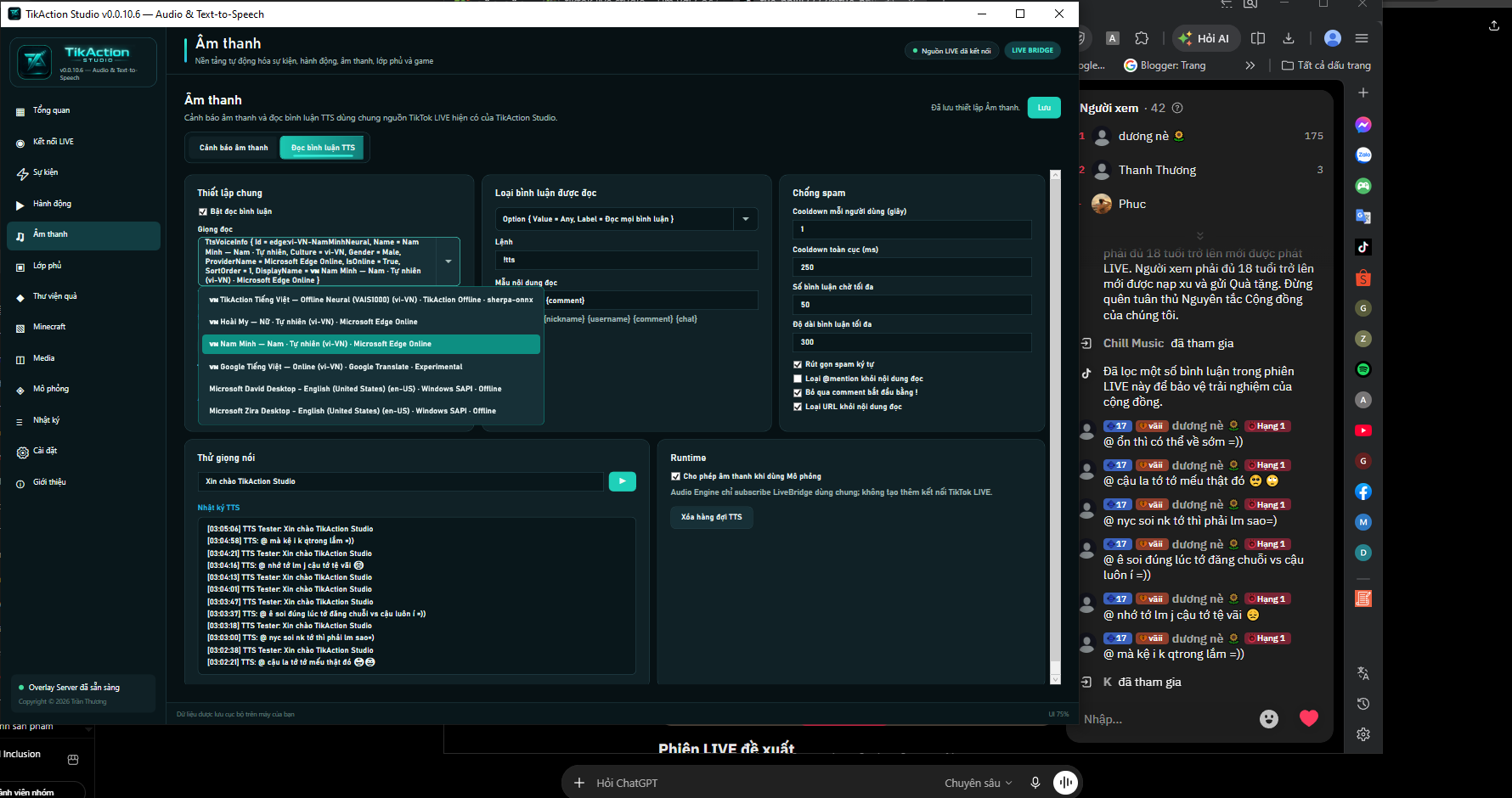Open the emoji picker in TikTok chat
The height and width of the screenshot is (798, 1512).
tap(1269, 719)
